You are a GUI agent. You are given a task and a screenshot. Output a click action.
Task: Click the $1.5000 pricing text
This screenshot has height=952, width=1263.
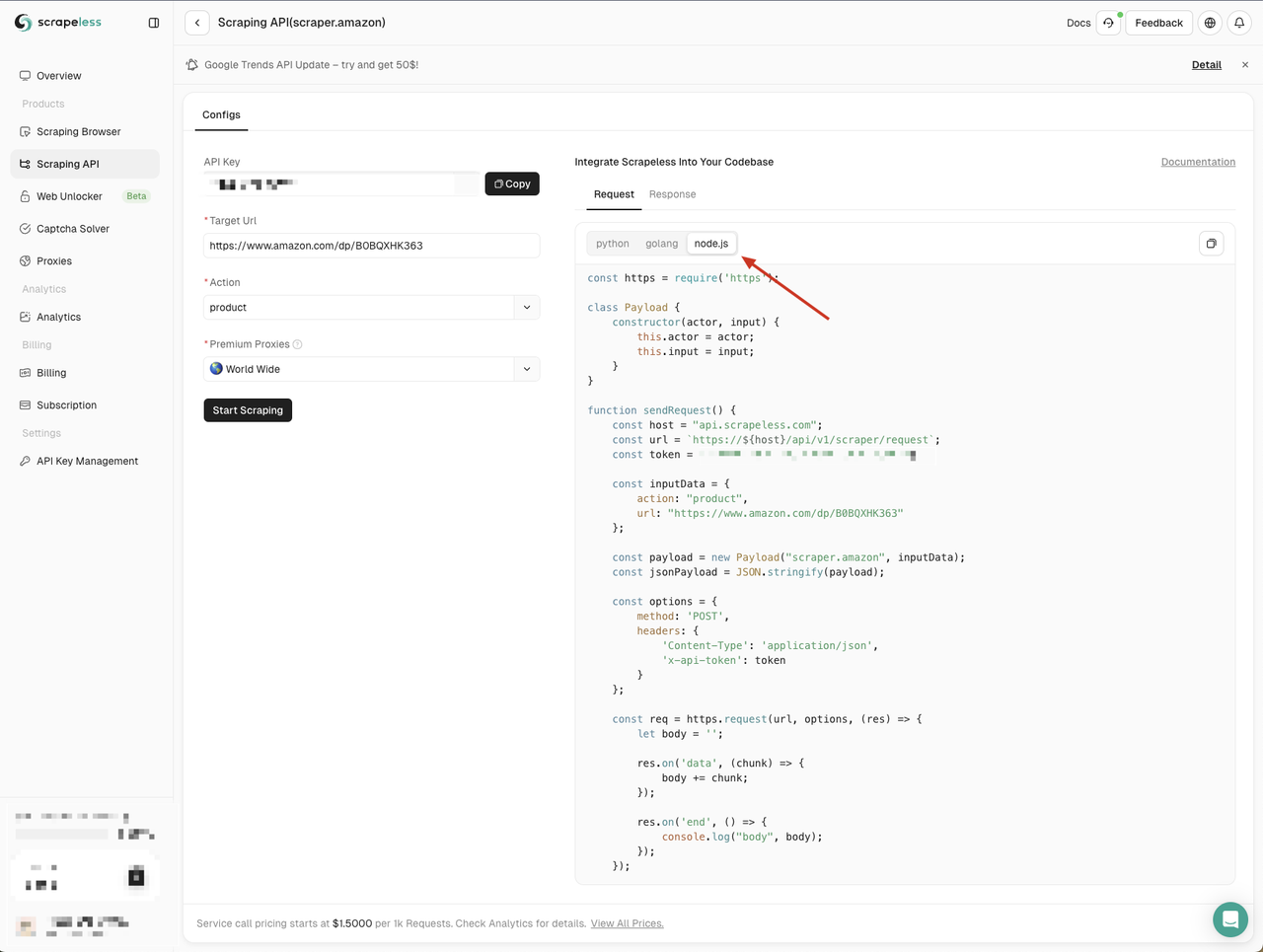tap(352, 924)
